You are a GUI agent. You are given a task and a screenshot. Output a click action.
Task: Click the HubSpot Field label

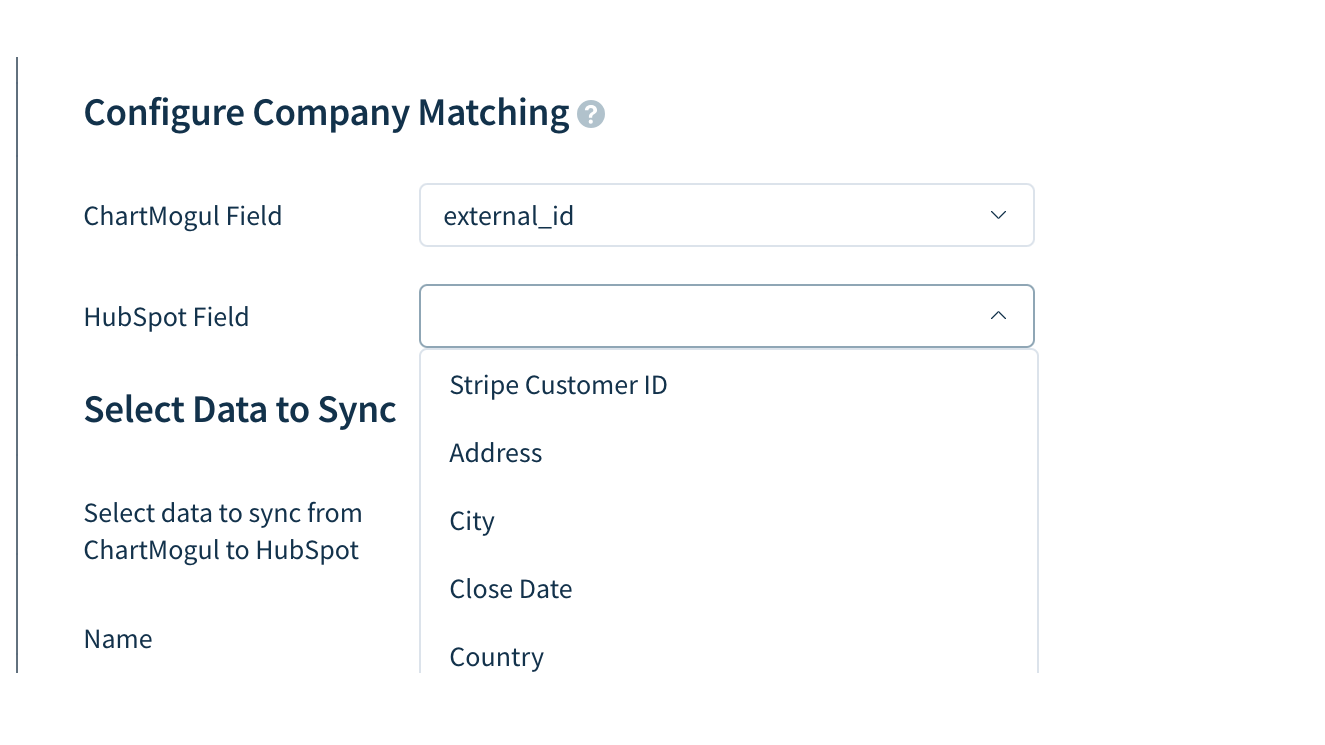click(x=166, y=317)
